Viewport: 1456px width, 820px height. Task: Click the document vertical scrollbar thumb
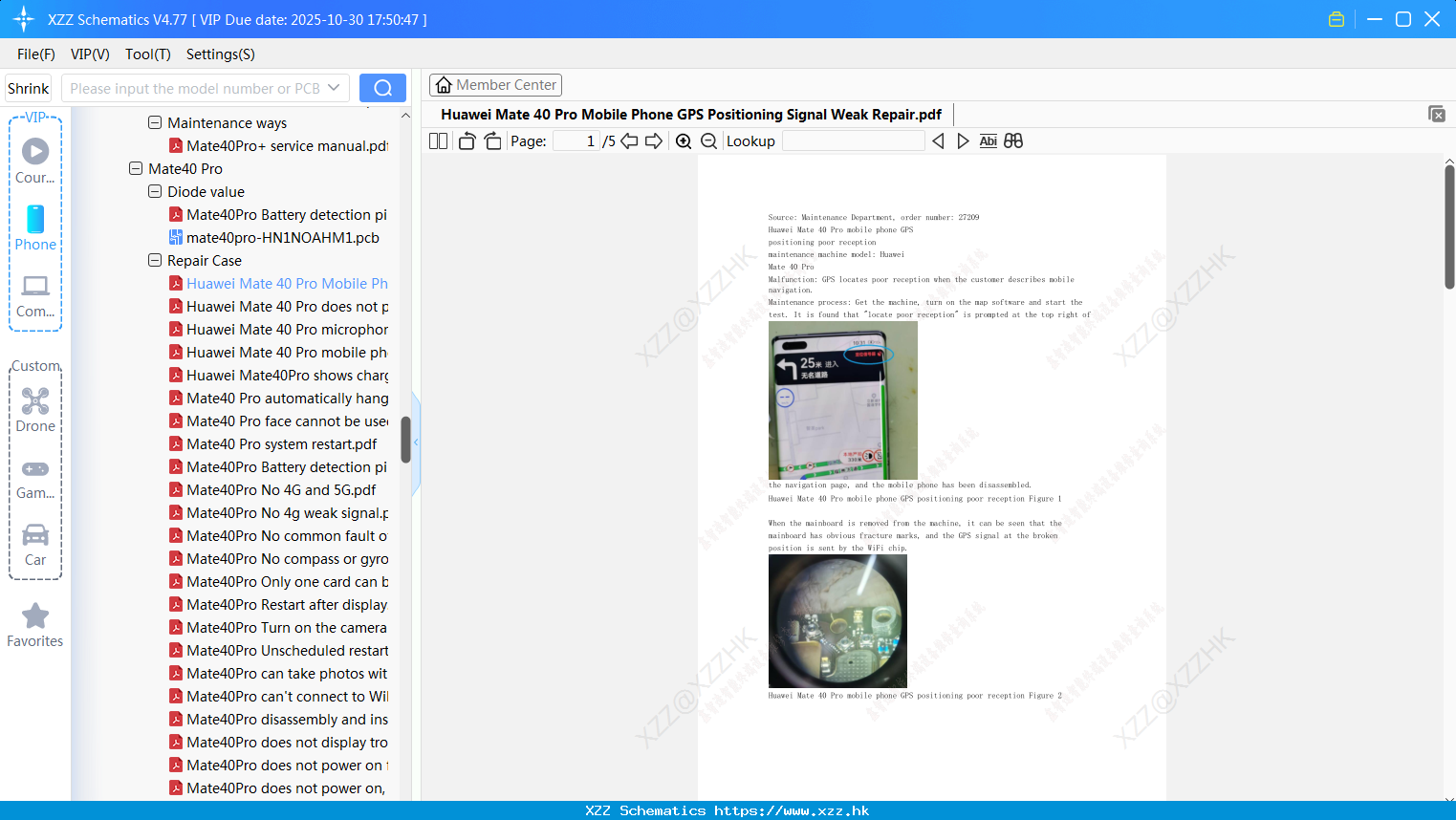pyautogui.click(x=1449, y=227)
